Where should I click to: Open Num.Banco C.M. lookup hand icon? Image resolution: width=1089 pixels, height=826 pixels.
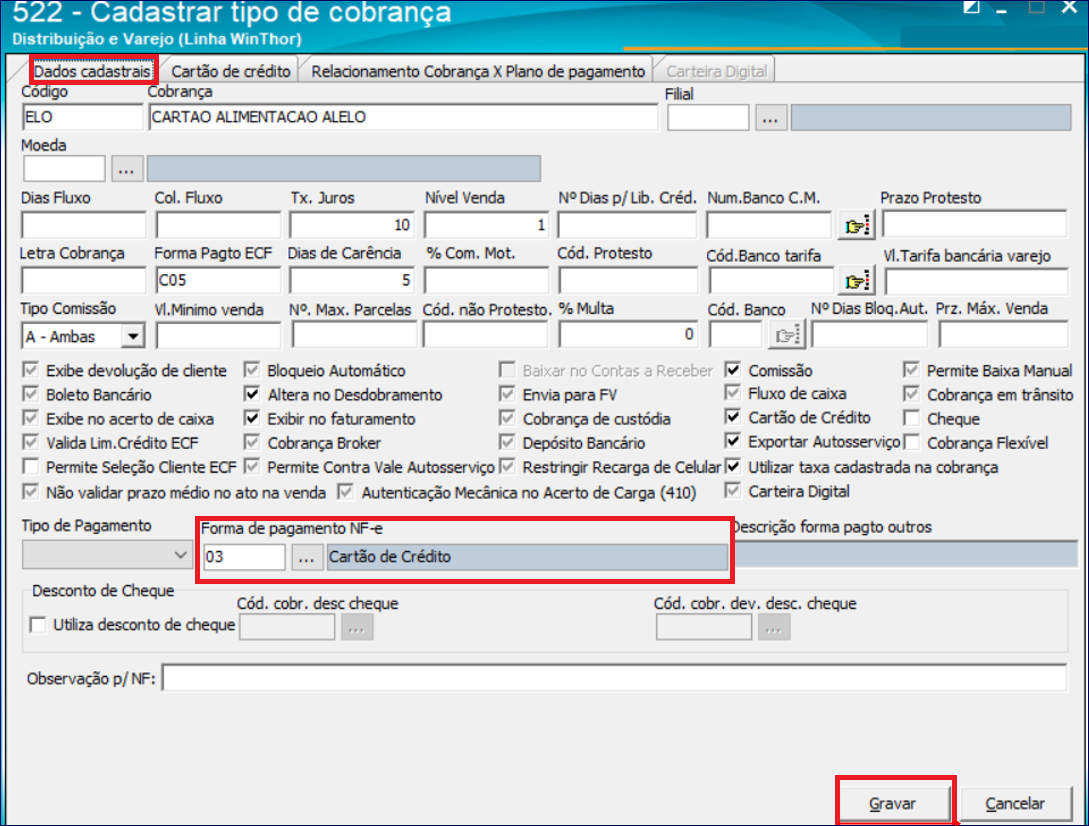856,225
